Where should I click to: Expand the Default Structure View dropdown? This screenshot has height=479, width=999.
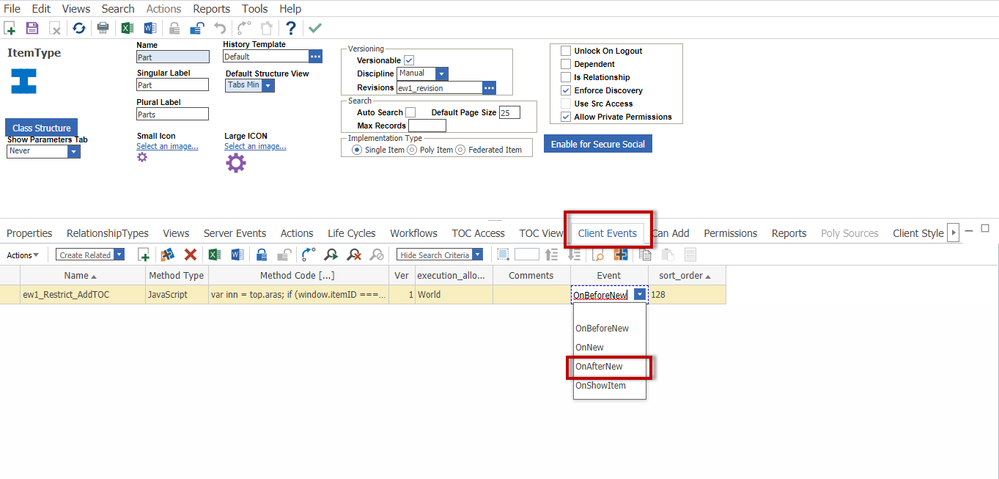tap(268, 86)
